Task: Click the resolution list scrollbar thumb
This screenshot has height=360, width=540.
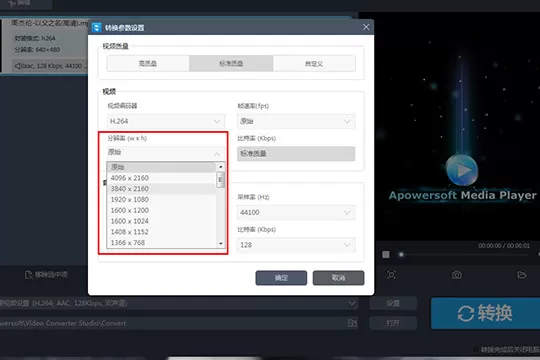Action: pos(220,180)
